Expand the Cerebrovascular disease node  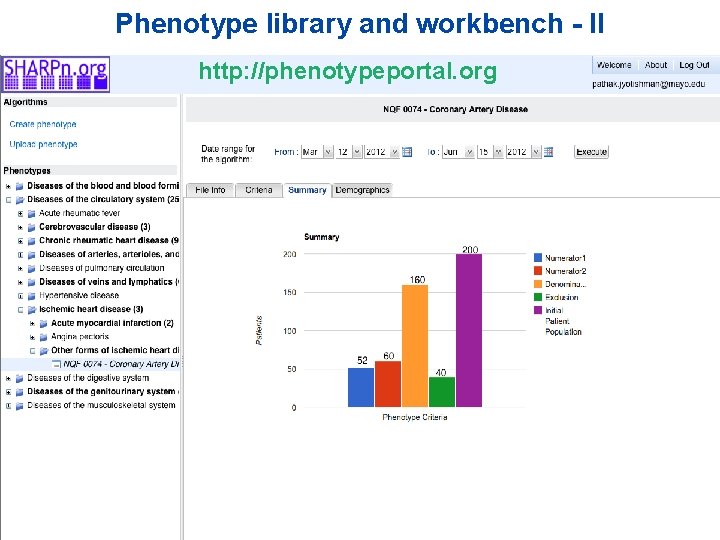(x=20, y=227)
